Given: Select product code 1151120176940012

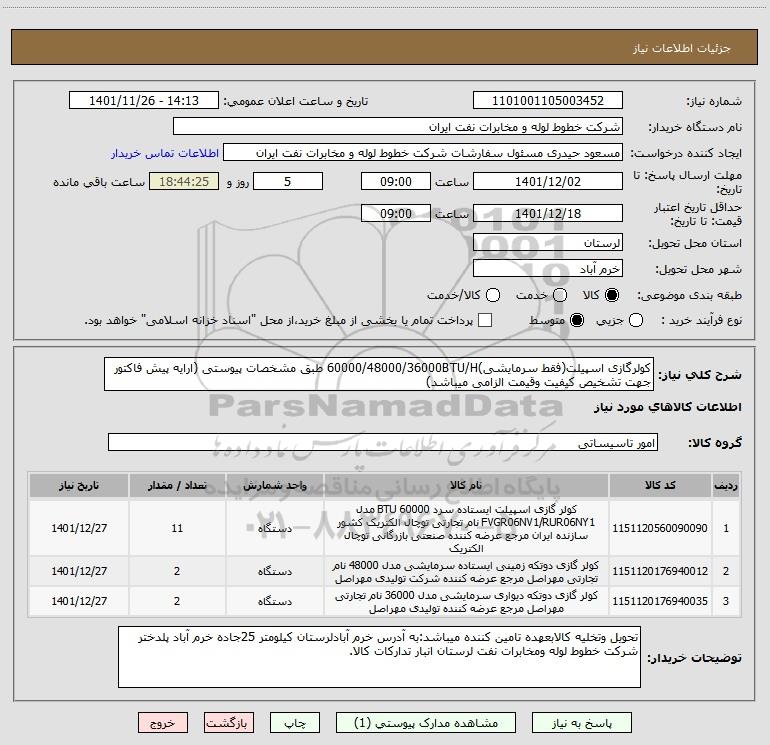Looking at the screenshot, I should (660, 571).
